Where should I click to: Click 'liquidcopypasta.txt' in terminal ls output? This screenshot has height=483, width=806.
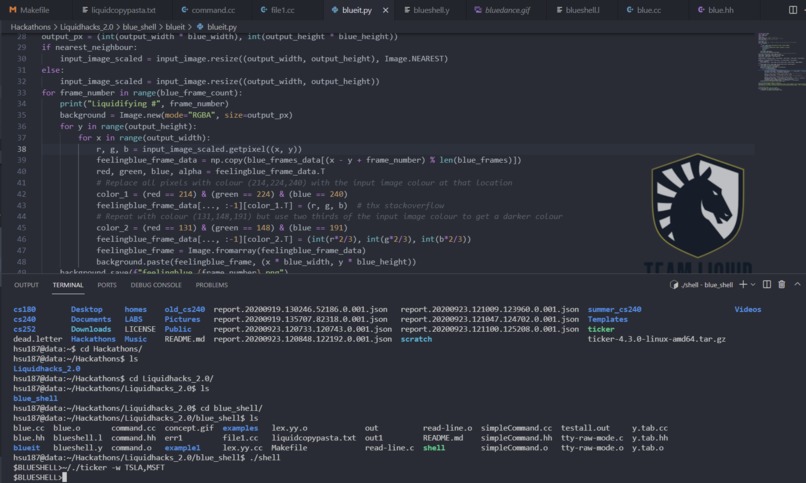314,438
